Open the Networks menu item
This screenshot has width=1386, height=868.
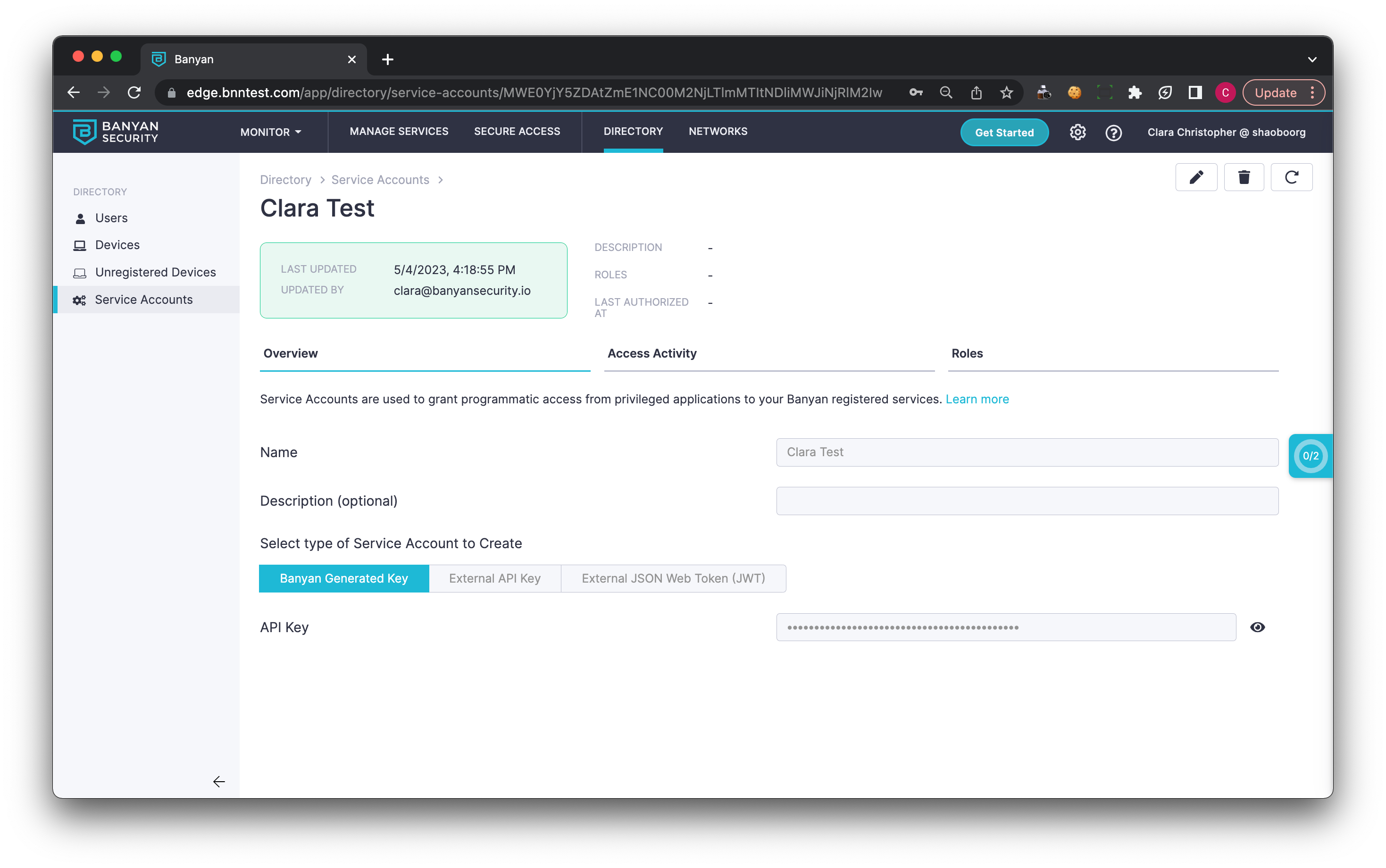click(x=718, y=132)
